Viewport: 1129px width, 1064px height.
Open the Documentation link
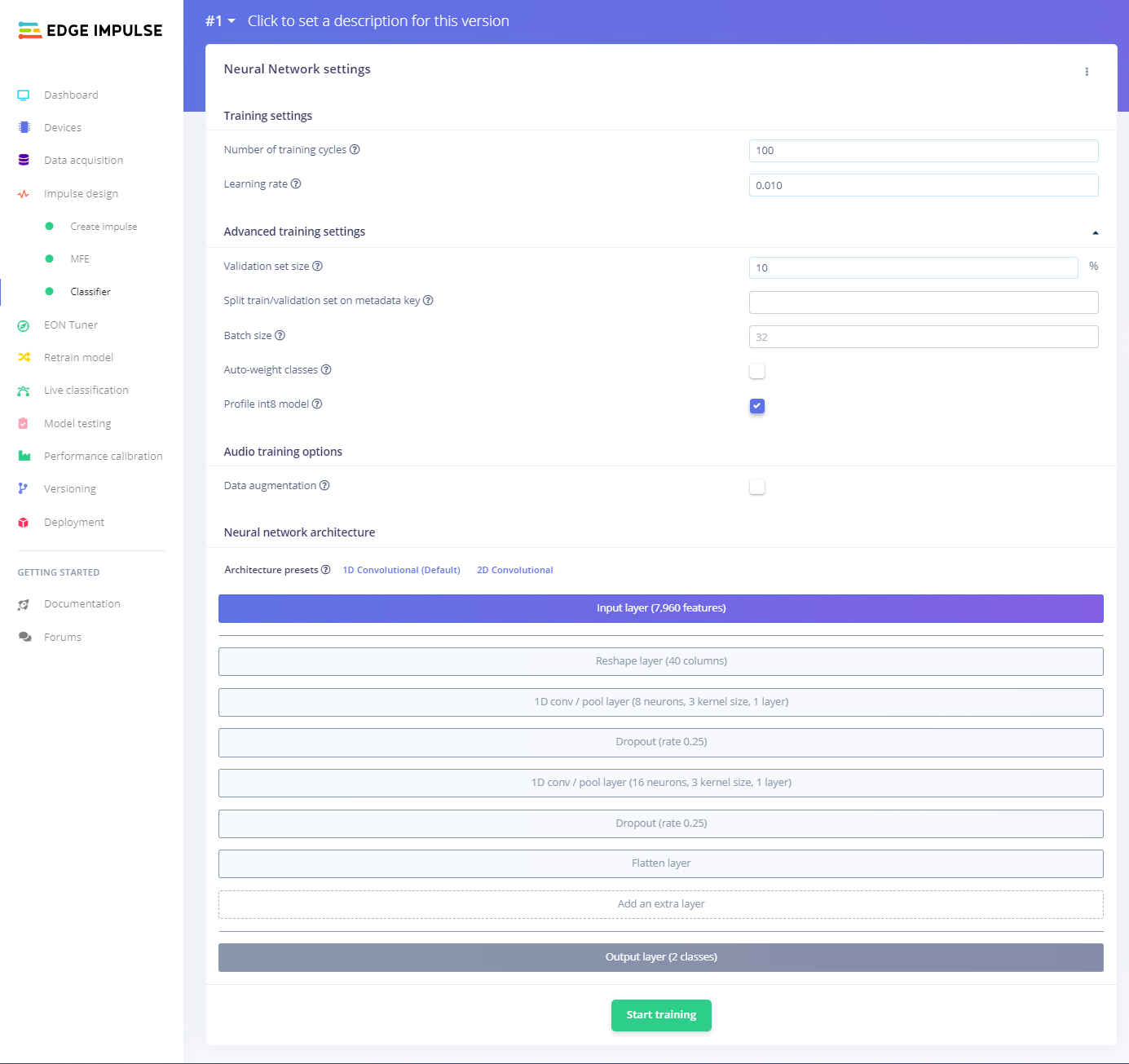82,604
